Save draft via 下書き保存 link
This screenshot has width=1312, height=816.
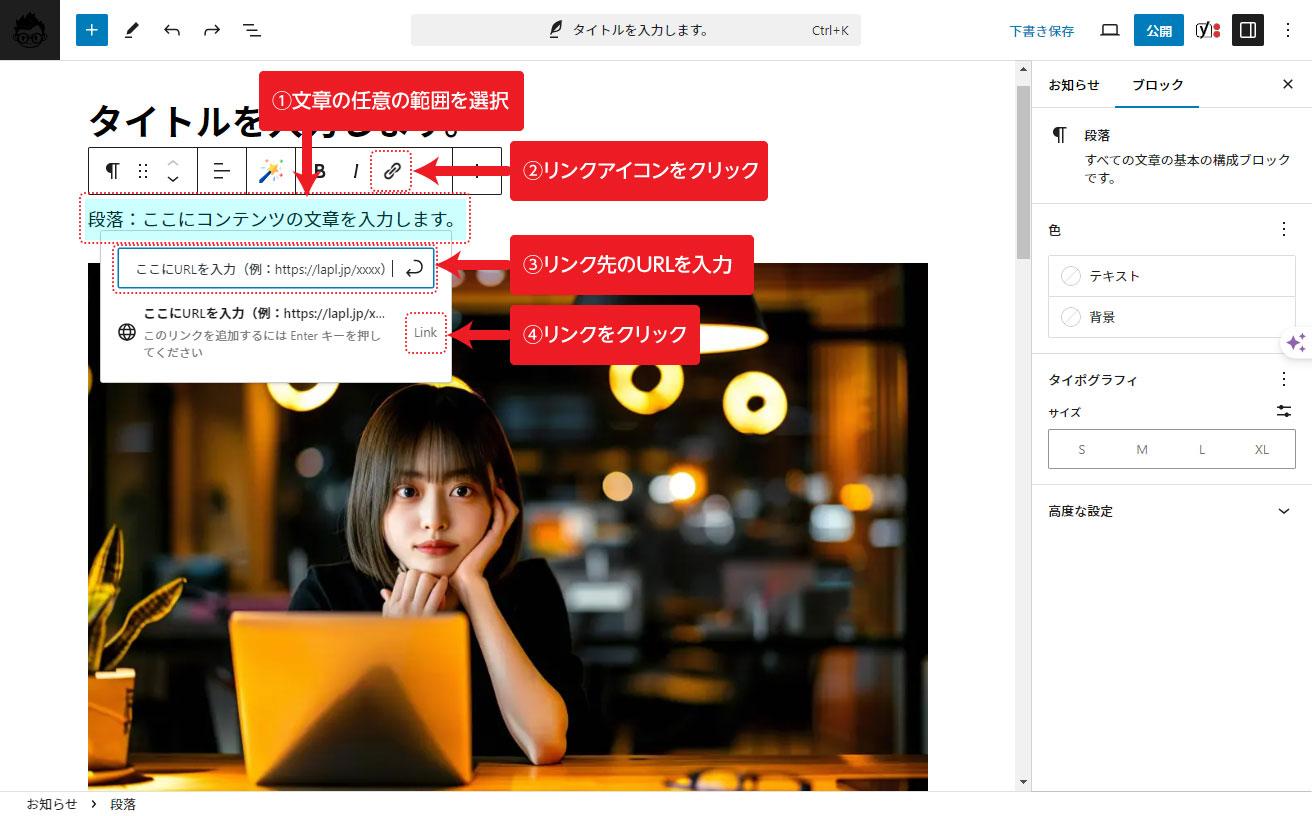pyautogui.click(x=1041, y=31)
